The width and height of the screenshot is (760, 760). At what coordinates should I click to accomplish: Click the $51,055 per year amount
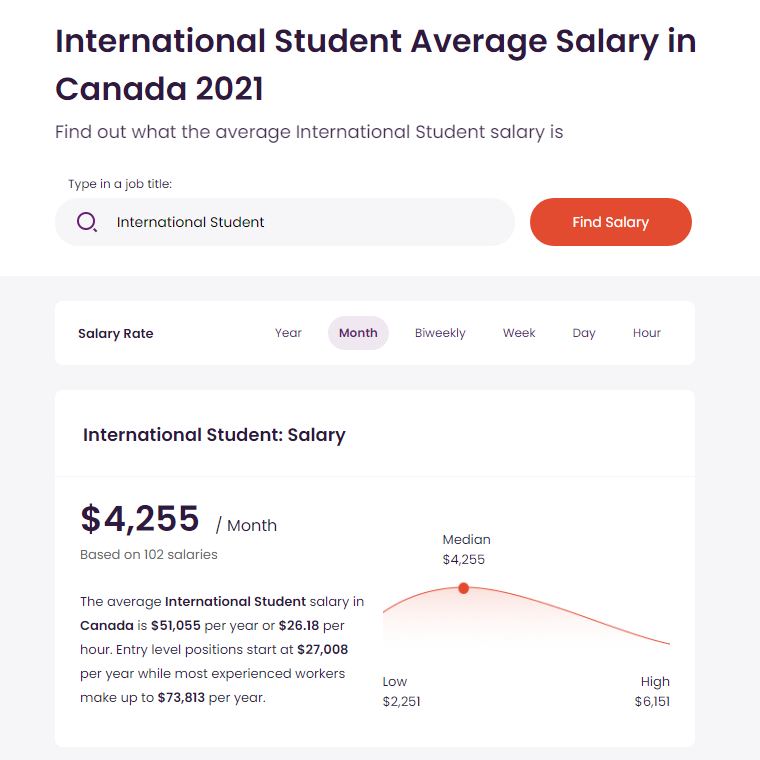175,625
